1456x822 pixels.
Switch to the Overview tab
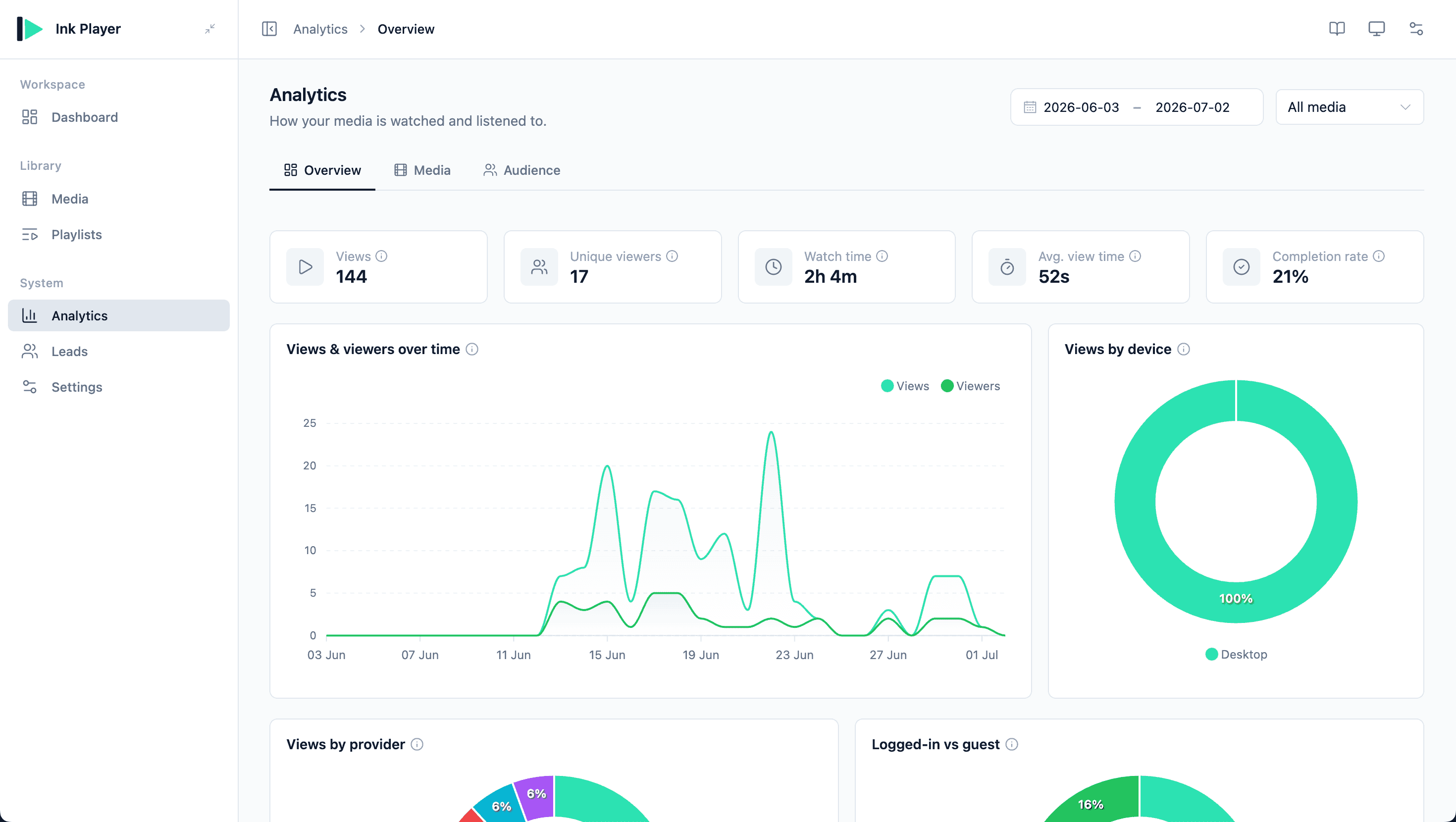(322, 170)
